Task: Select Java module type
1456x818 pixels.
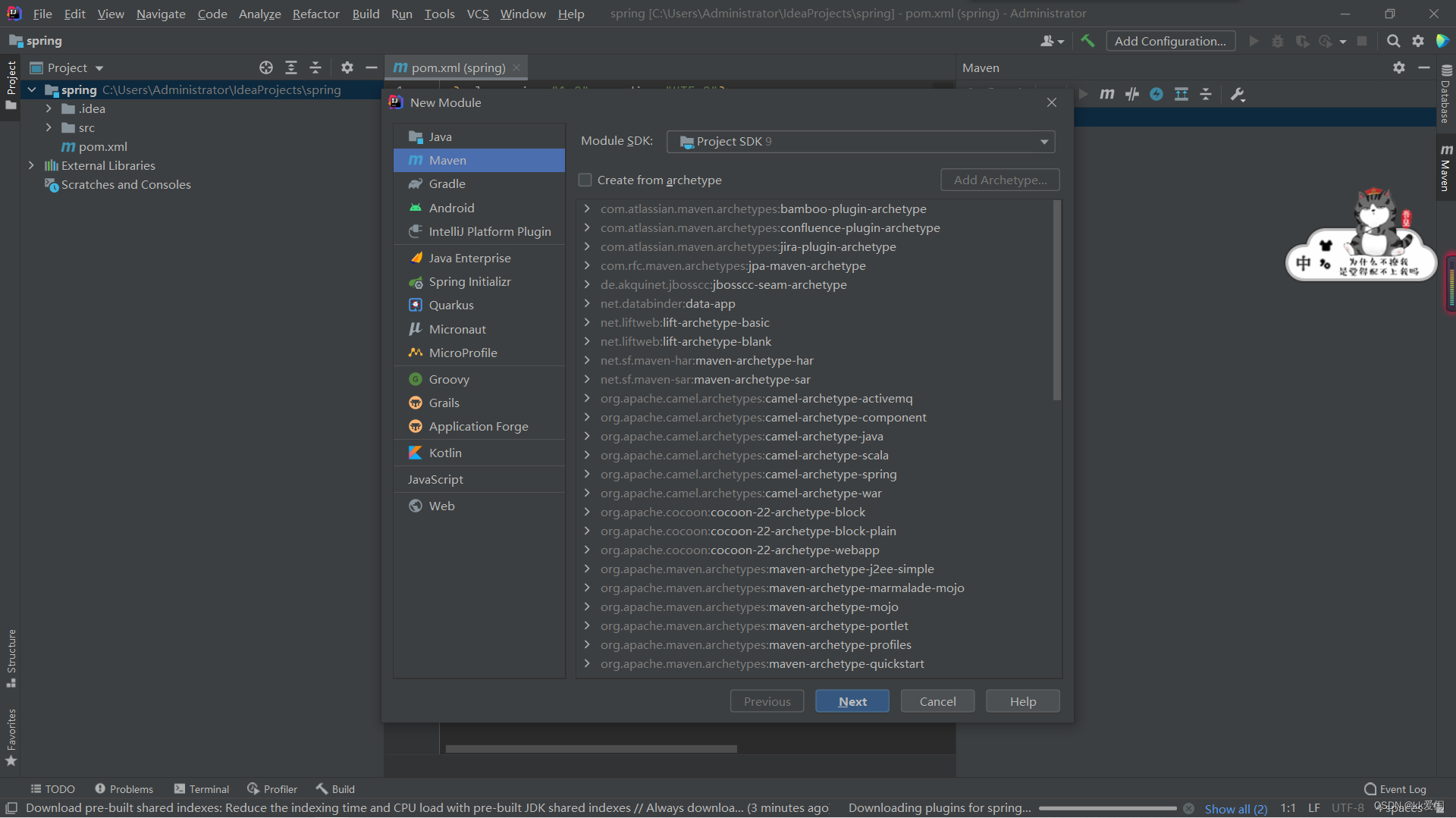Action: pyautogui.click(x=479, y=136)
